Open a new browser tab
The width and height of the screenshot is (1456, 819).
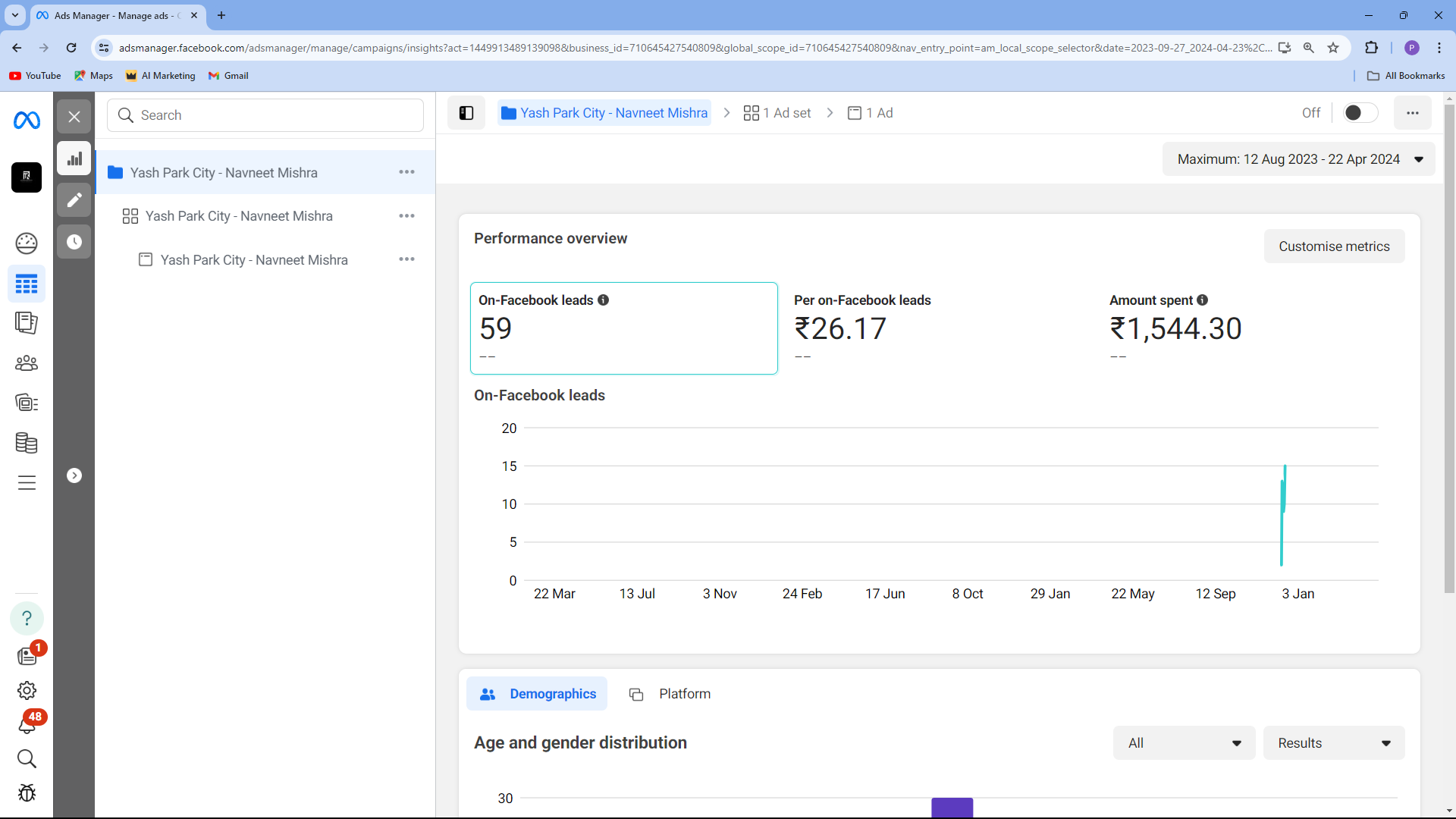[x=221, y=15]
